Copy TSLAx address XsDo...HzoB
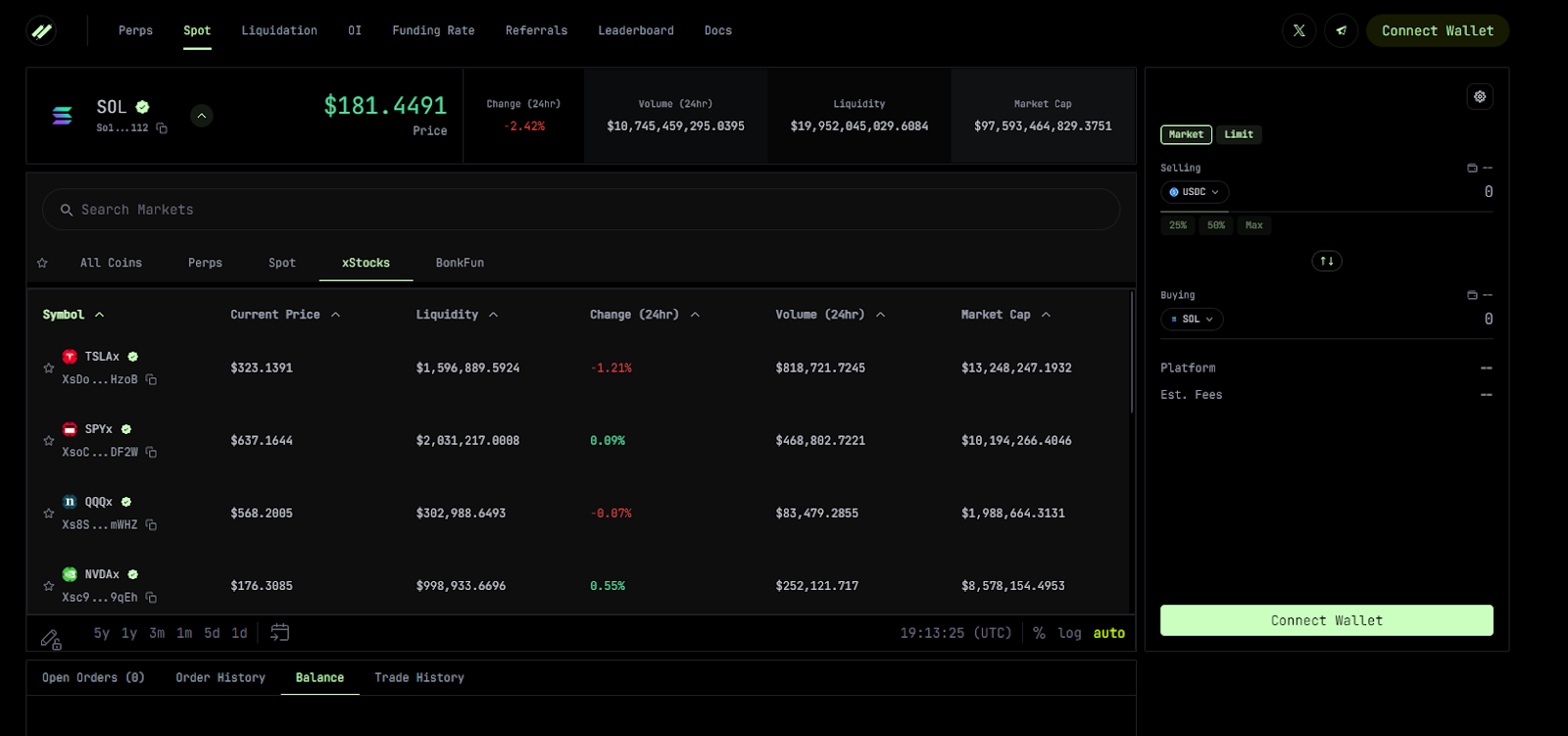Screen dimensions: 1568x736 151,379
